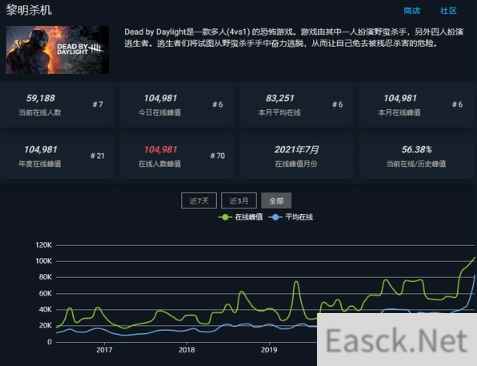Open the 商店 link at top right
Image resolution: width=477 pixels, height=366 pixels.
(412, 11)
